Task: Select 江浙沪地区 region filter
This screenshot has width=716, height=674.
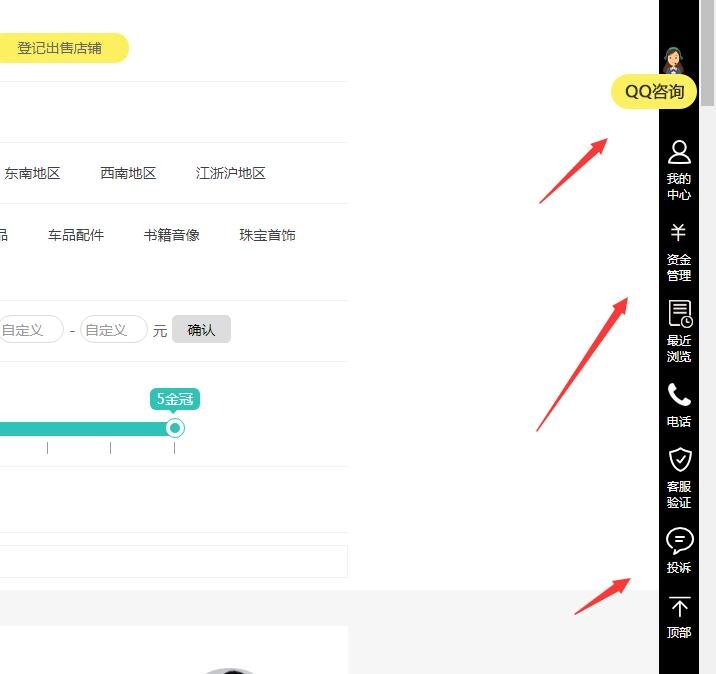Action: 231,173
